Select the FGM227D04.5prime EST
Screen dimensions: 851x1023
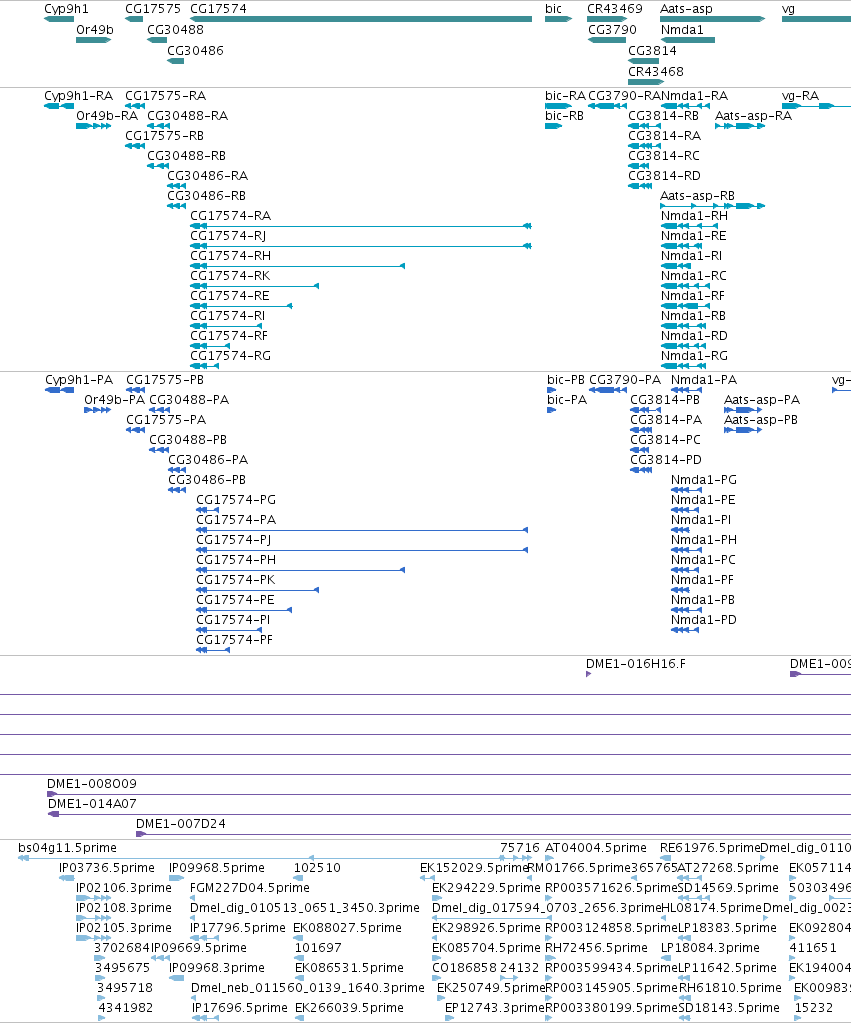[249, 888]
